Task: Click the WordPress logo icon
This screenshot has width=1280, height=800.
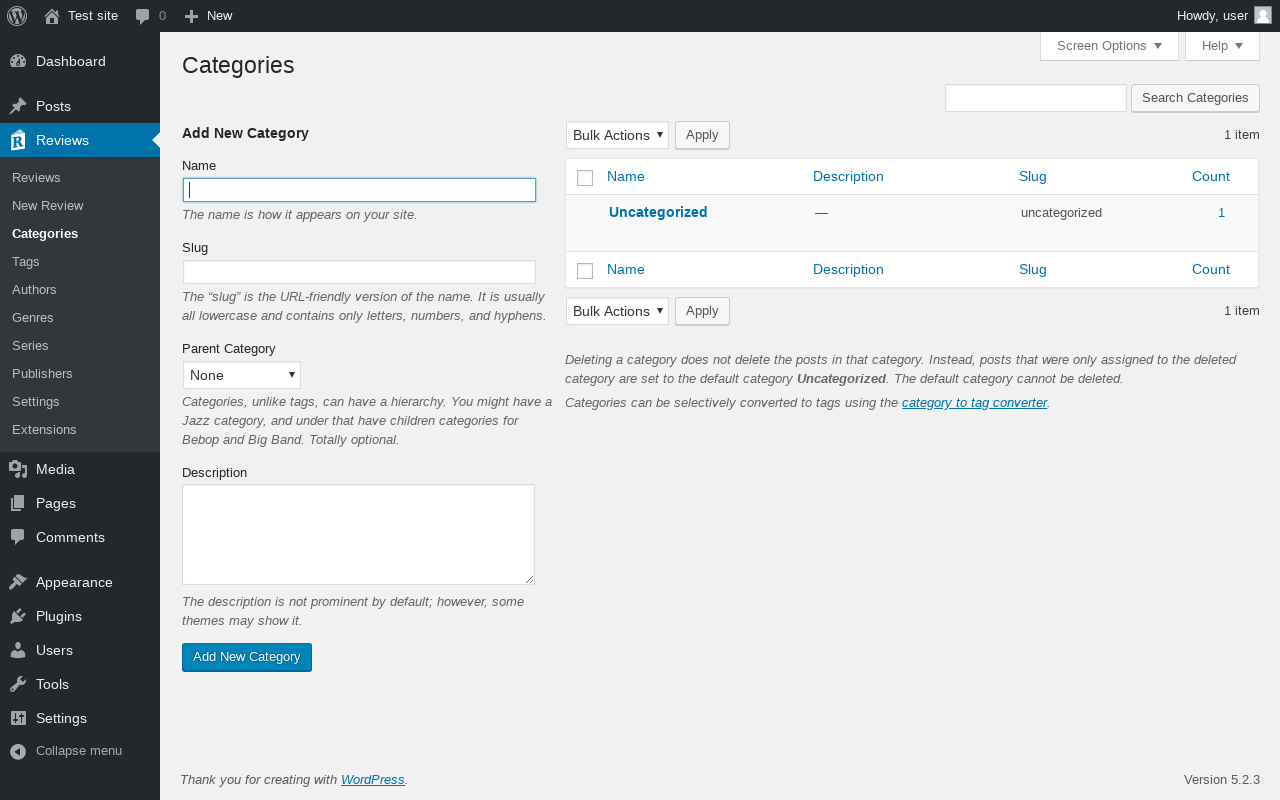Action: pyautogui.click(x=17, y=16)
